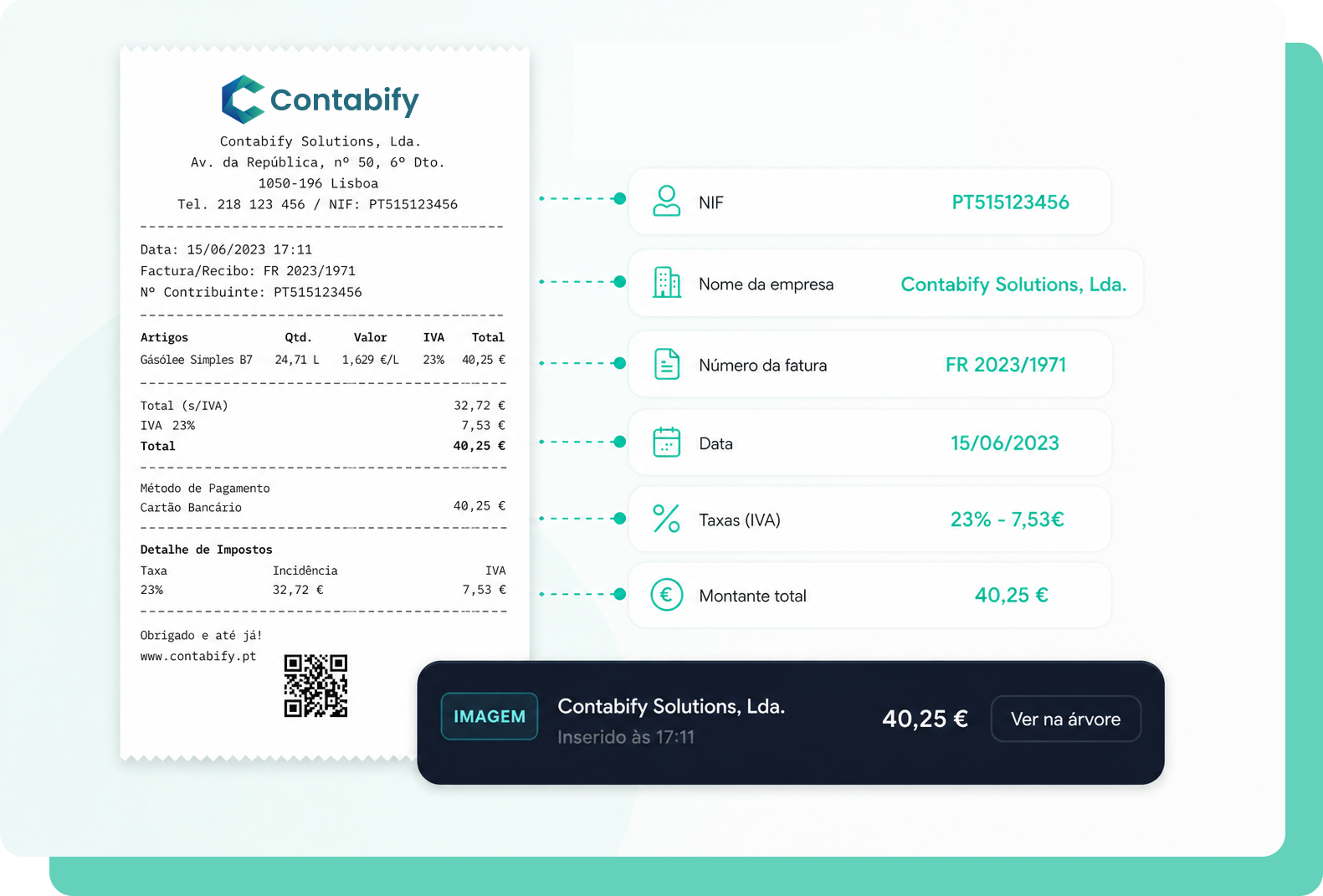Click the green PT515123456 value in NIF card
1323x896 pixels.
[x=1010, y=202]
